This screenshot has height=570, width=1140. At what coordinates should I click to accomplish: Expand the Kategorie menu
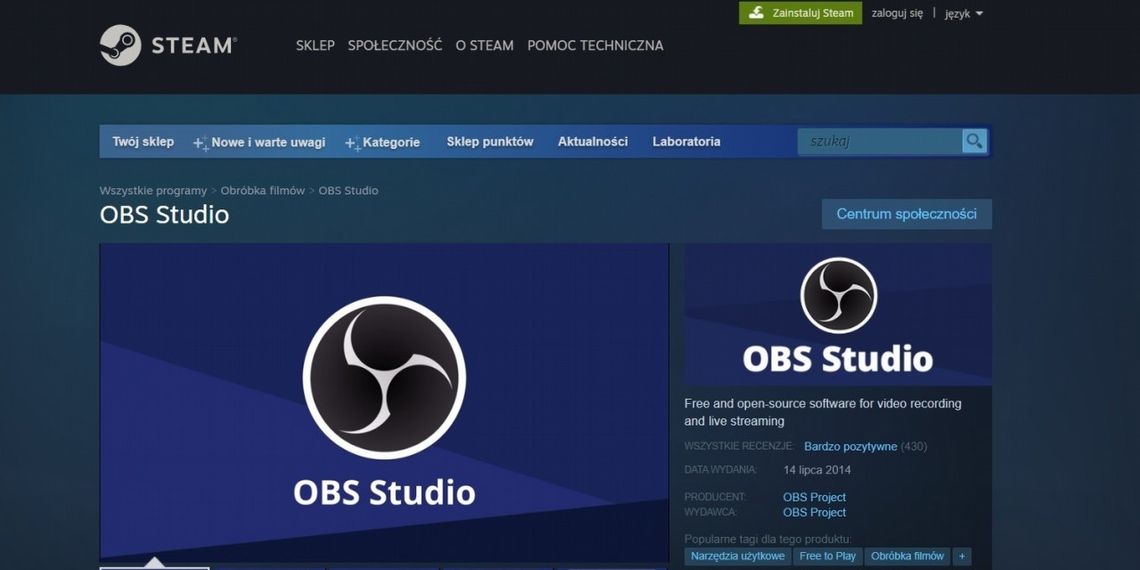pos(391,142)
